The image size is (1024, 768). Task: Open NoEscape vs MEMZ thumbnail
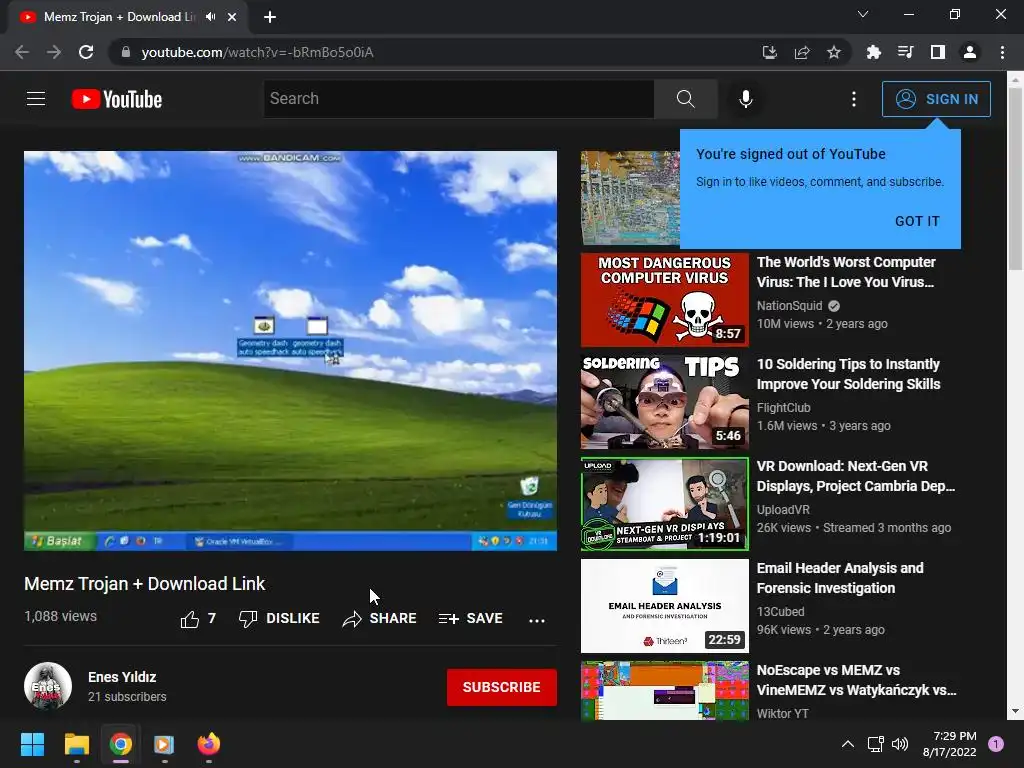664,690
